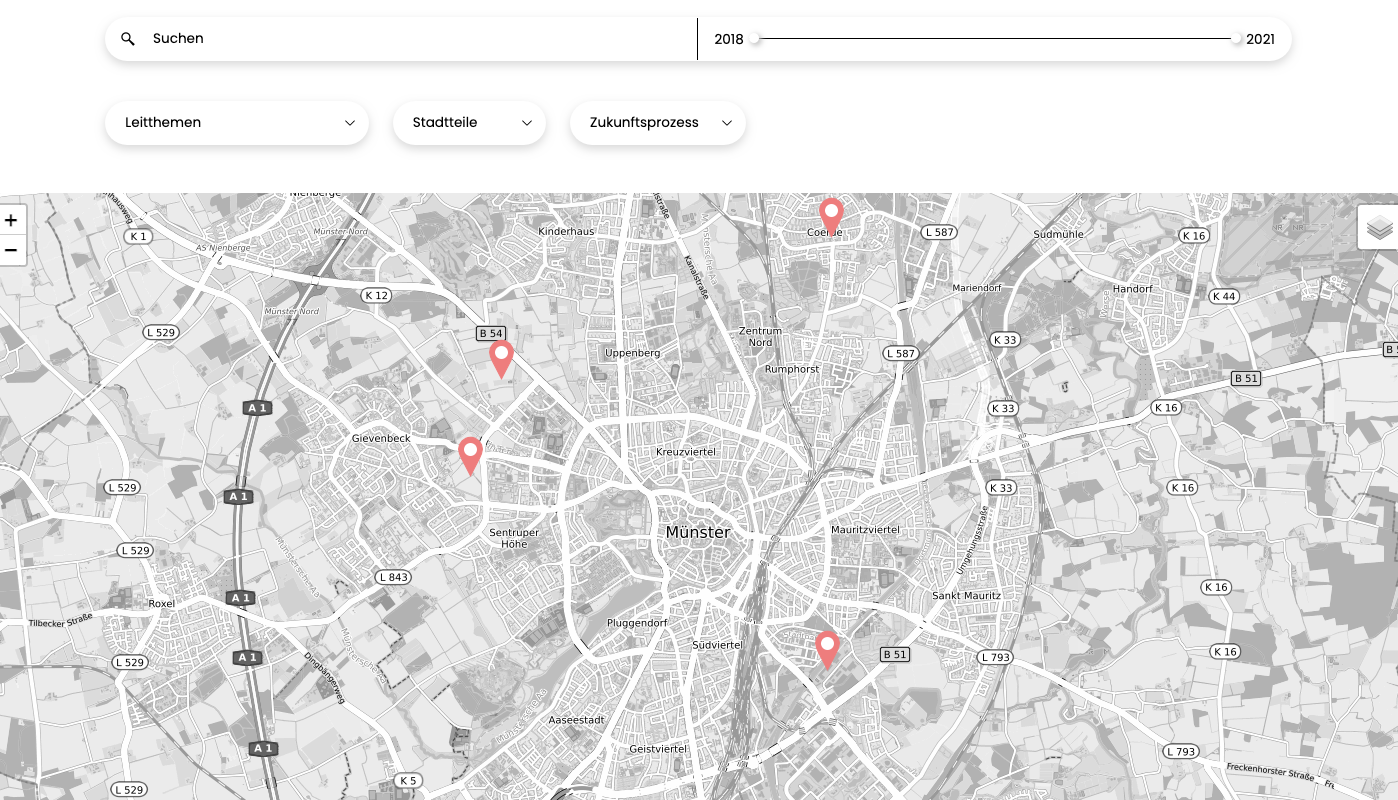Click the Geistviertel map label
The height and width of the screenshot is (800, 1398).
click(x=658, y=748)
